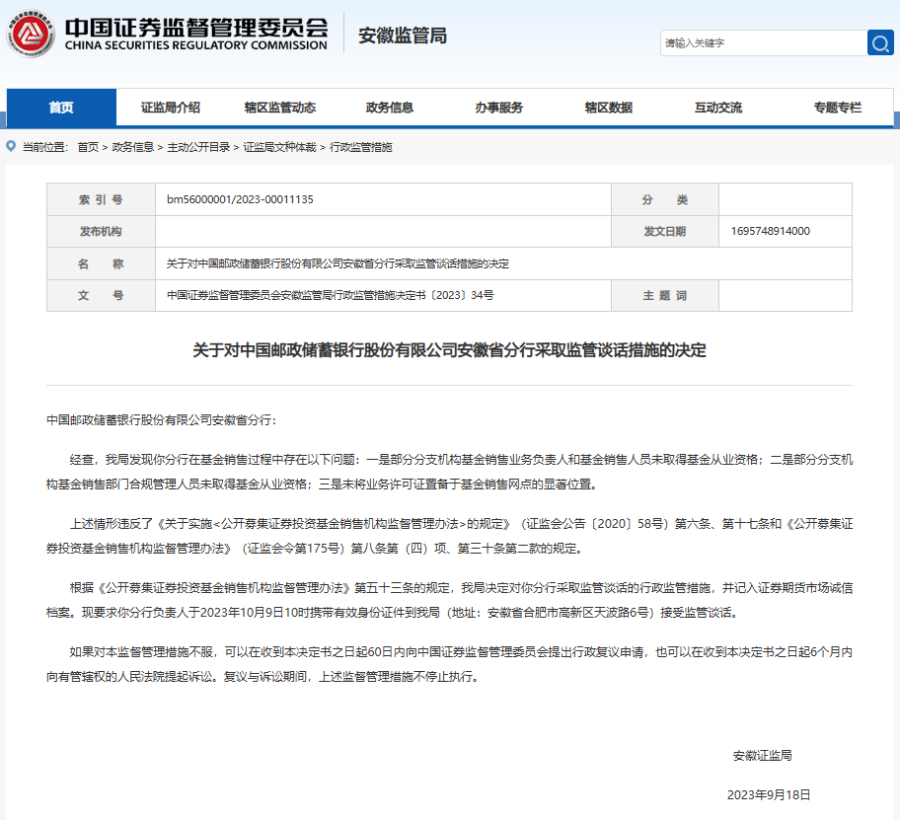Click the index number bm56000001/2023-00011135
The width and height of the screenshot is (900, 820).
coord(240,200)
